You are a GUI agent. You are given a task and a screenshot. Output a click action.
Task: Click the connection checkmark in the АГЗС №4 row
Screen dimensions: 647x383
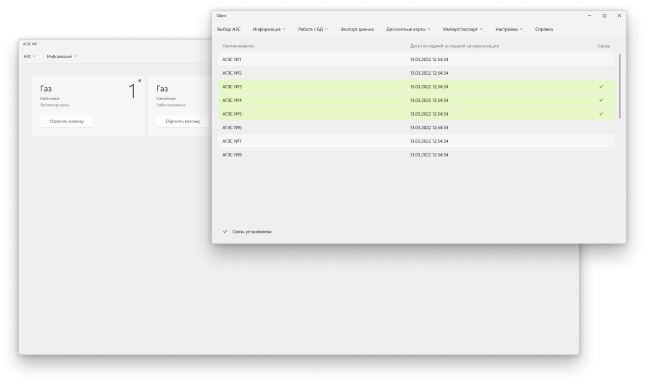(x=601, y=100)
